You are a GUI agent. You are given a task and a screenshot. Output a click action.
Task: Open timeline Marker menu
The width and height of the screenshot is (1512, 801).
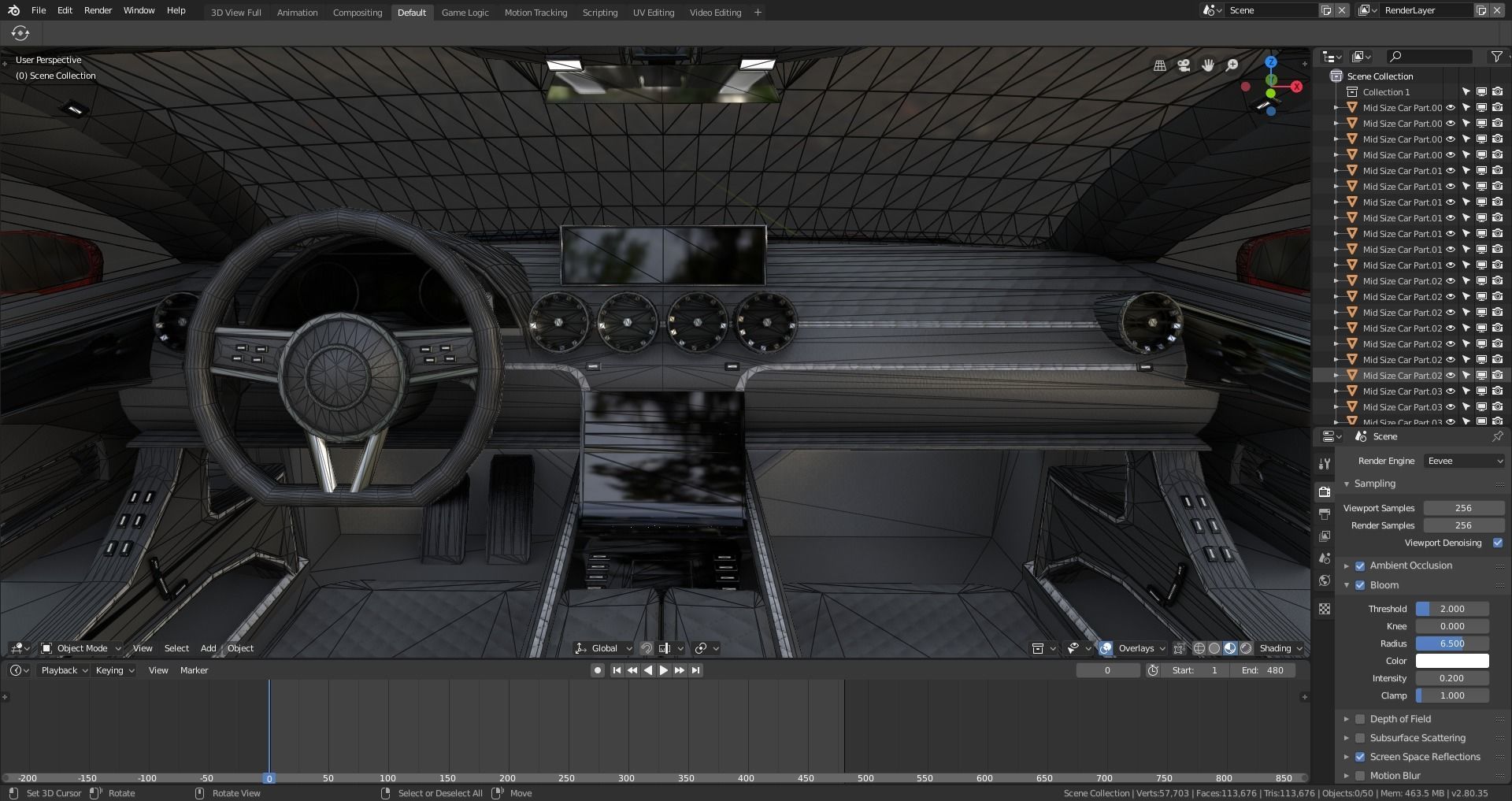194,670
